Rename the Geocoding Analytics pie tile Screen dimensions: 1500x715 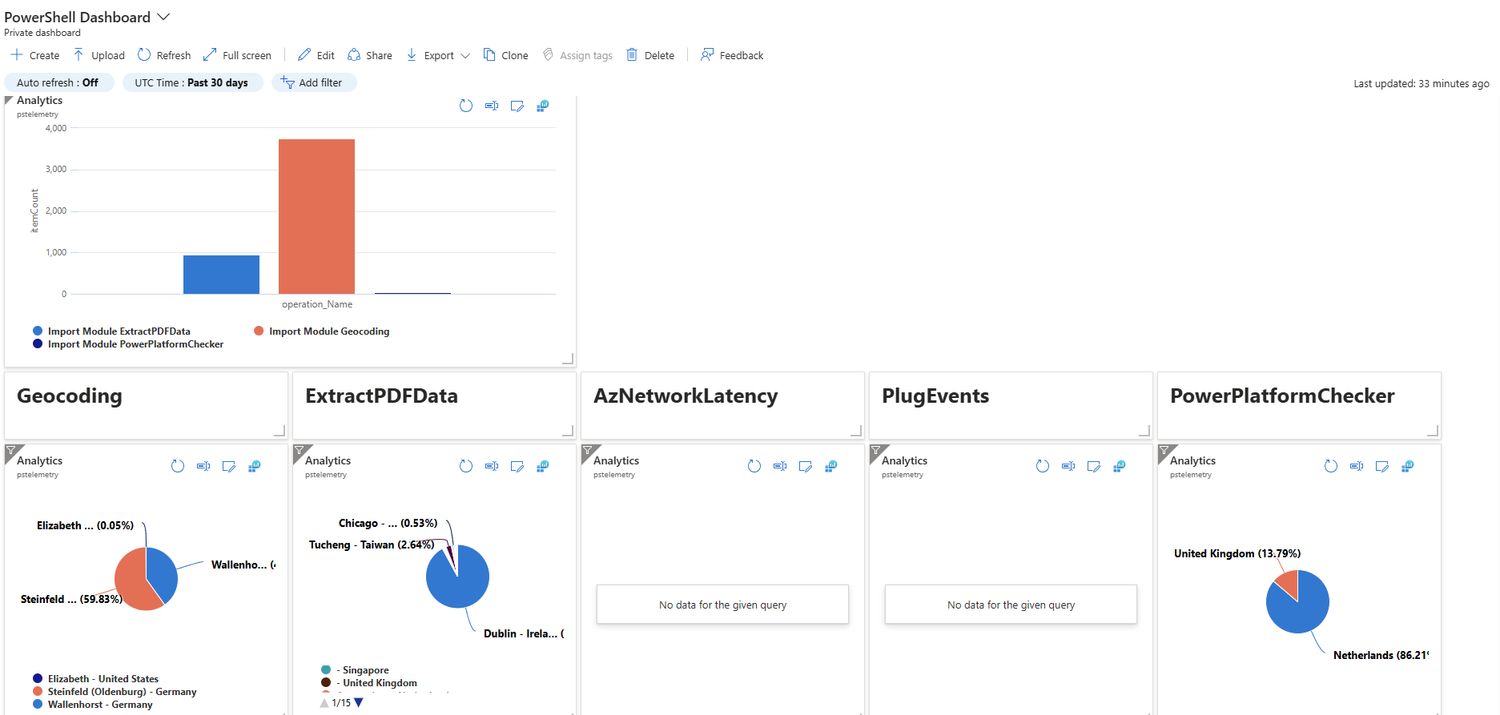pyautogui.click(x=204, y=466)
